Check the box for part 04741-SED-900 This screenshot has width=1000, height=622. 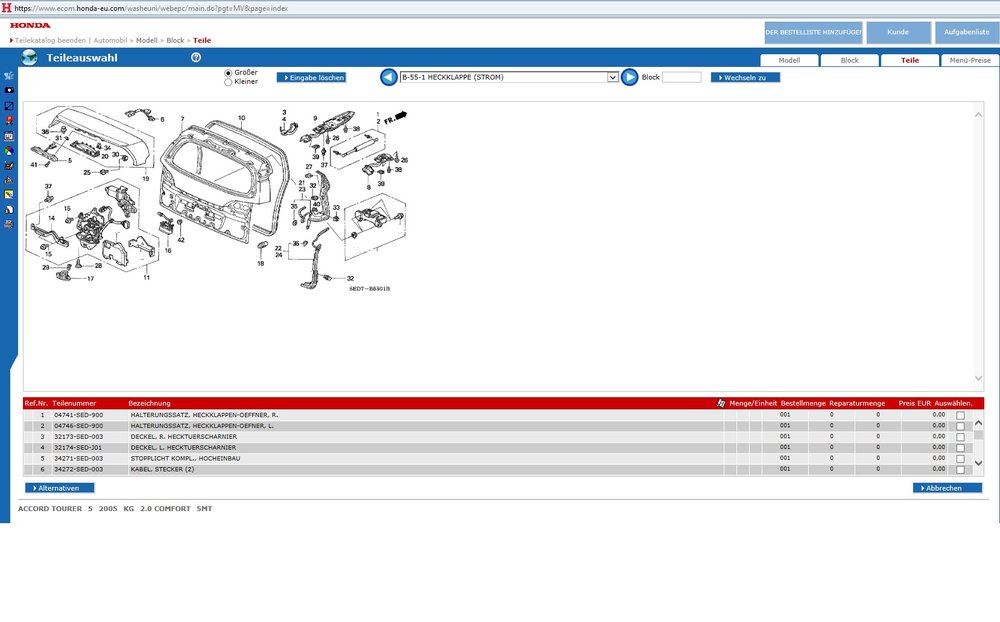point(960,415)
